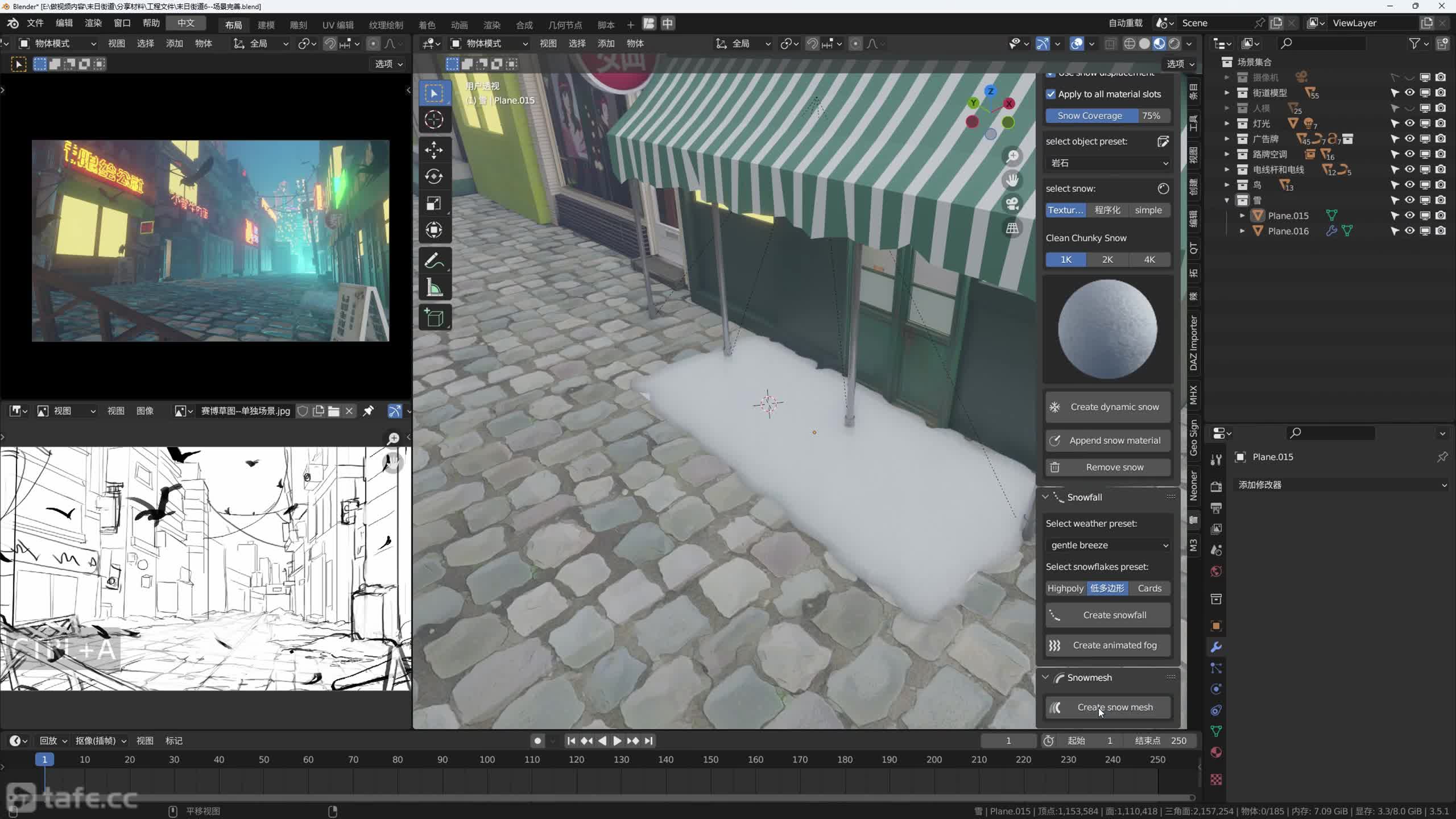Click end frame 结束点 field
Screen dimensions: 1456x819
coord(1161,741)
